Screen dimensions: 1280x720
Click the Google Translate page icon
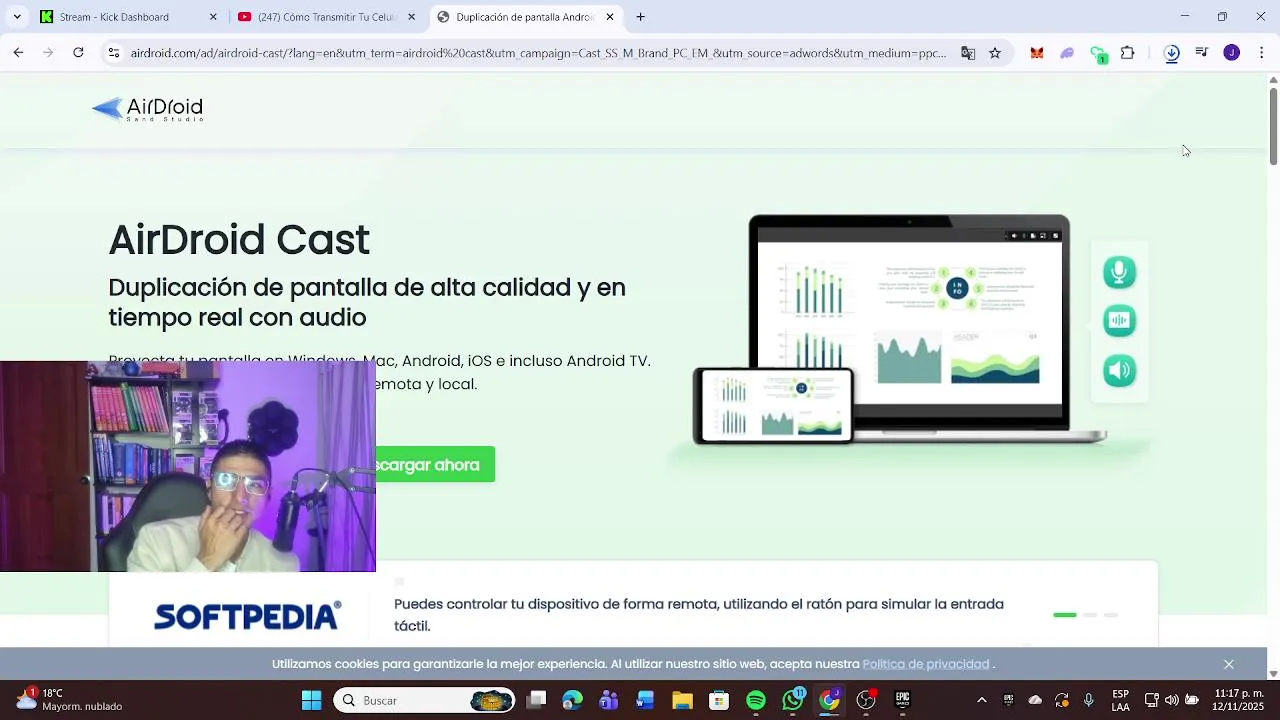pyautogui.click(x=968, y=53)
